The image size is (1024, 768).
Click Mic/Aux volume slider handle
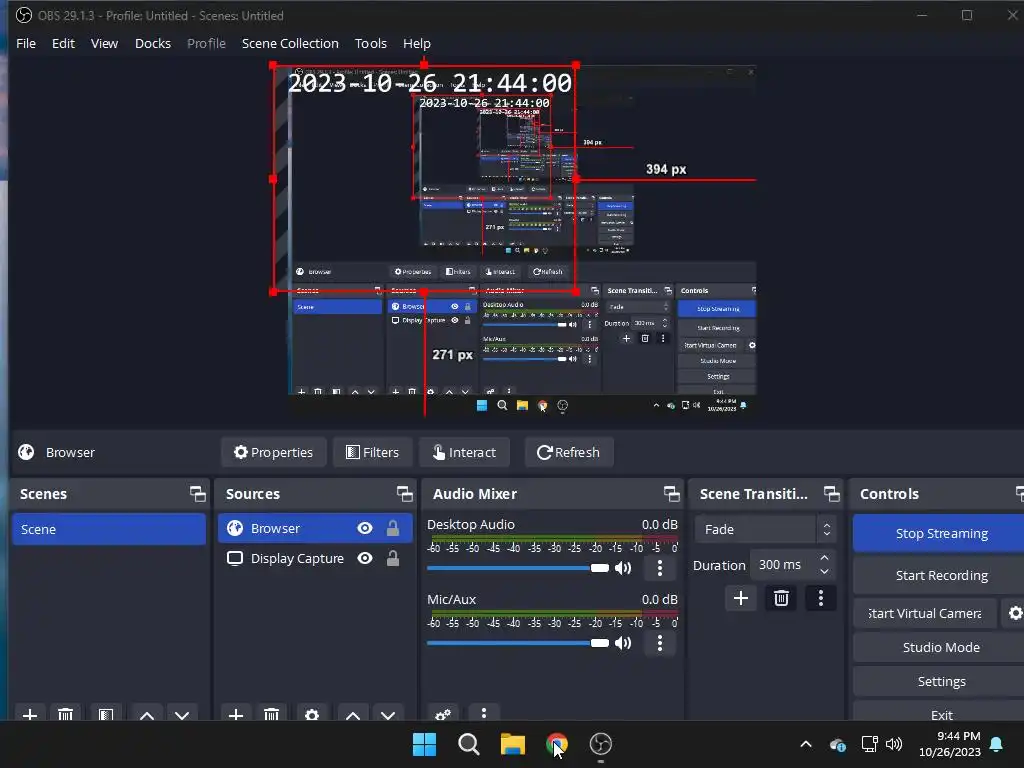pyautogui.click(x=600, y=643)
